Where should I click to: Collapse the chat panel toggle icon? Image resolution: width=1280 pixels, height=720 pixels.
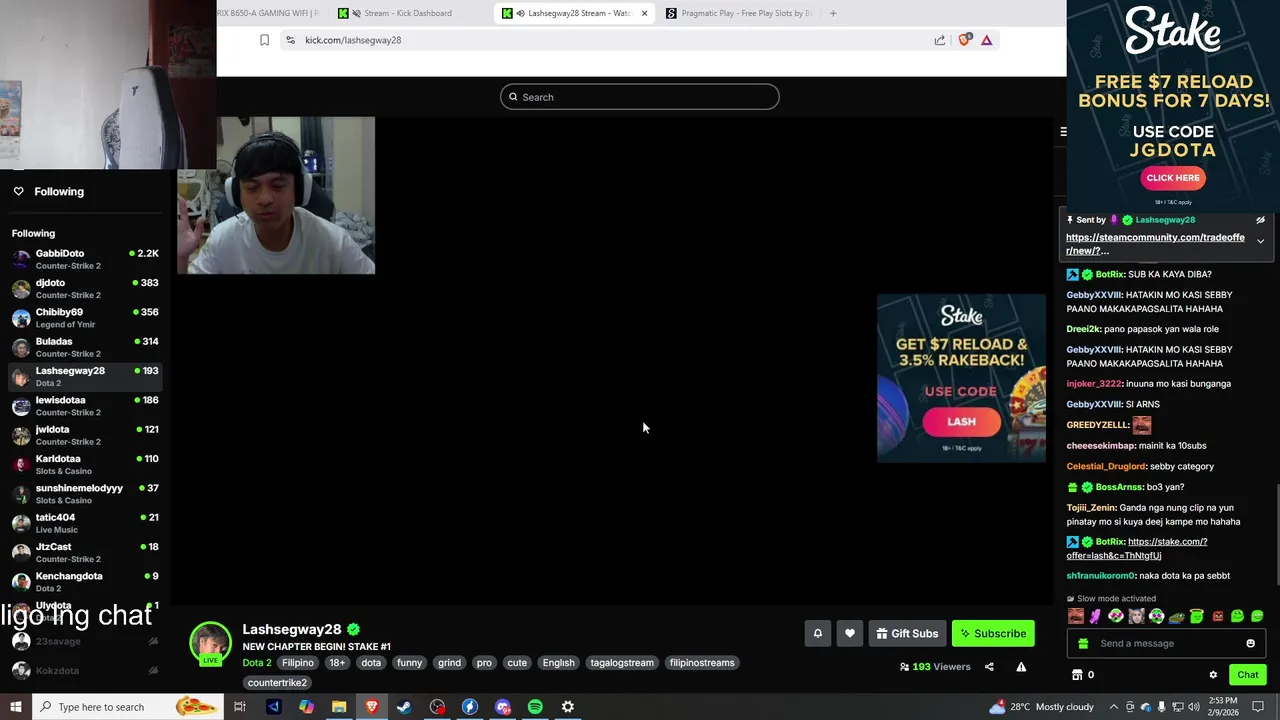1063,131
